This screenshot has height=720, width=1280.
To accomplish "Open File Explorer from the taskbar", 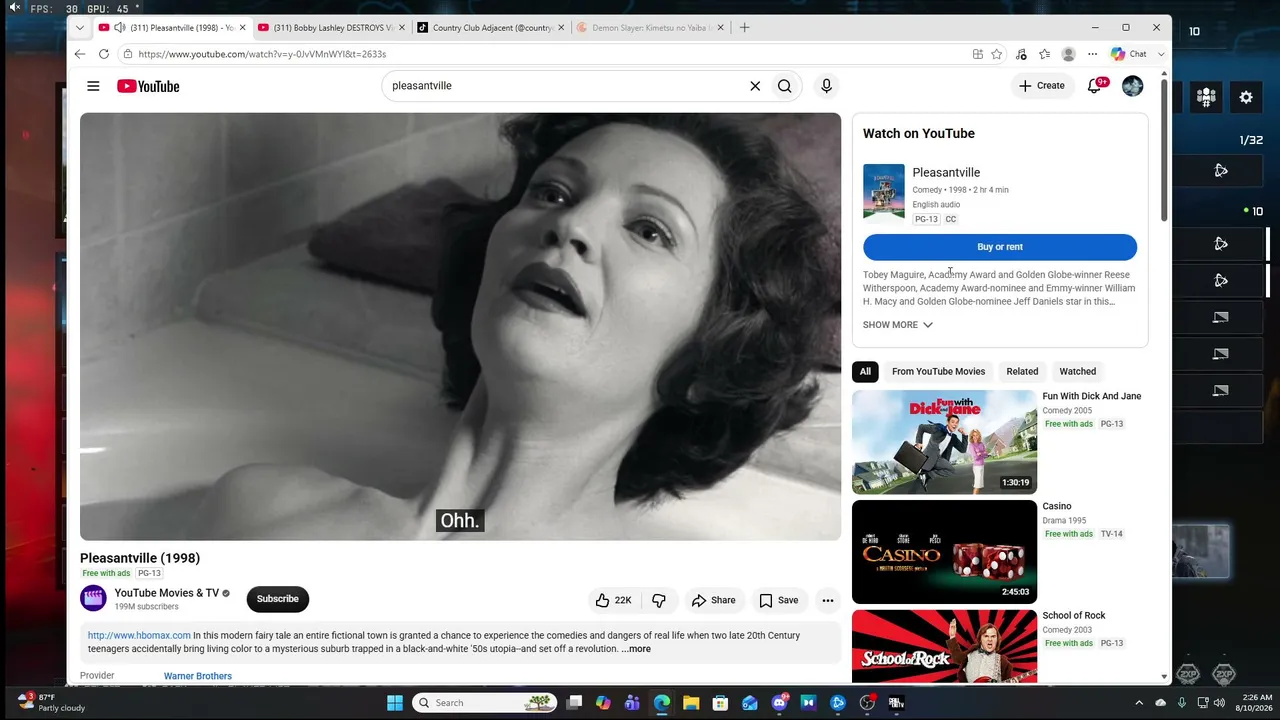I will point(691,703).
